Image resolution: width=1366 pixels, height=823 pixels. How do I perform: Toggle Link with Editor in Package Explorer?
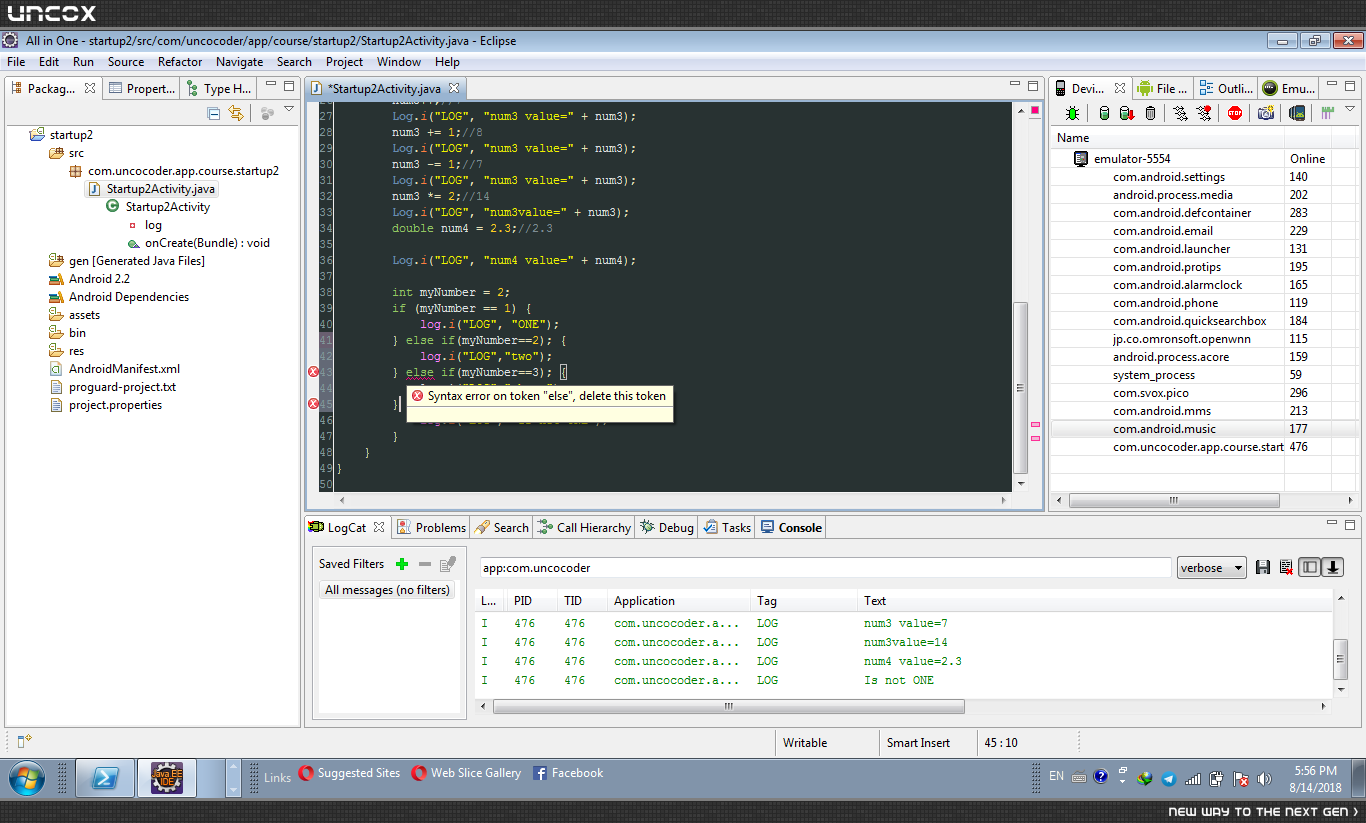click(236, 113)
